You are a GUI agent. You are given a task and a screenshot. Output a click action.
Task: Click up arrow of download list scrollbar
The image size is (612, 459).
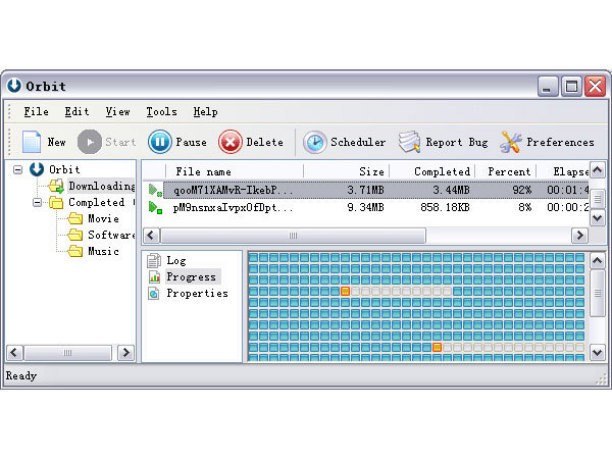(x=597, y=170)
